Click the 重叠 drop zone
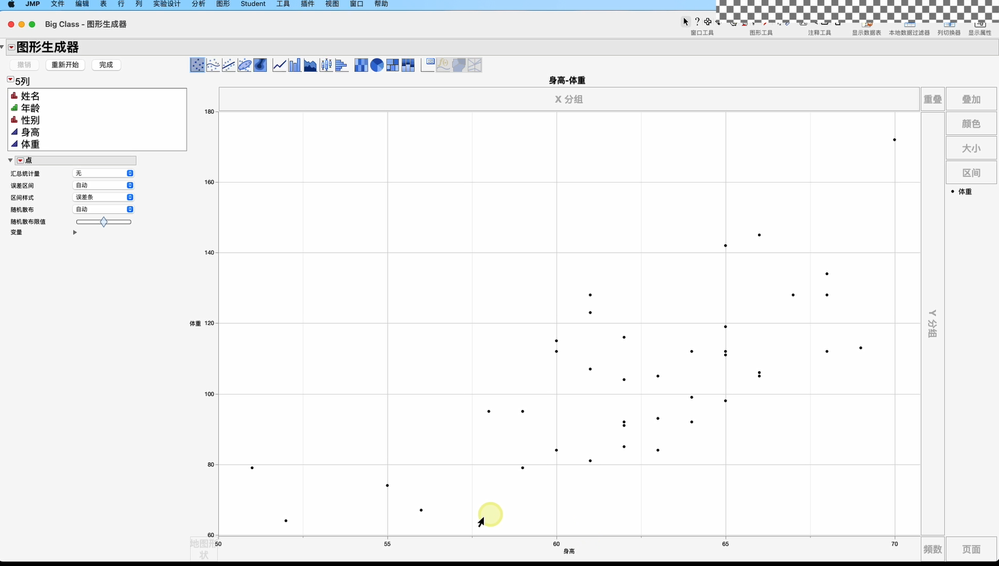999x566 pixels. tap(933, 99)
